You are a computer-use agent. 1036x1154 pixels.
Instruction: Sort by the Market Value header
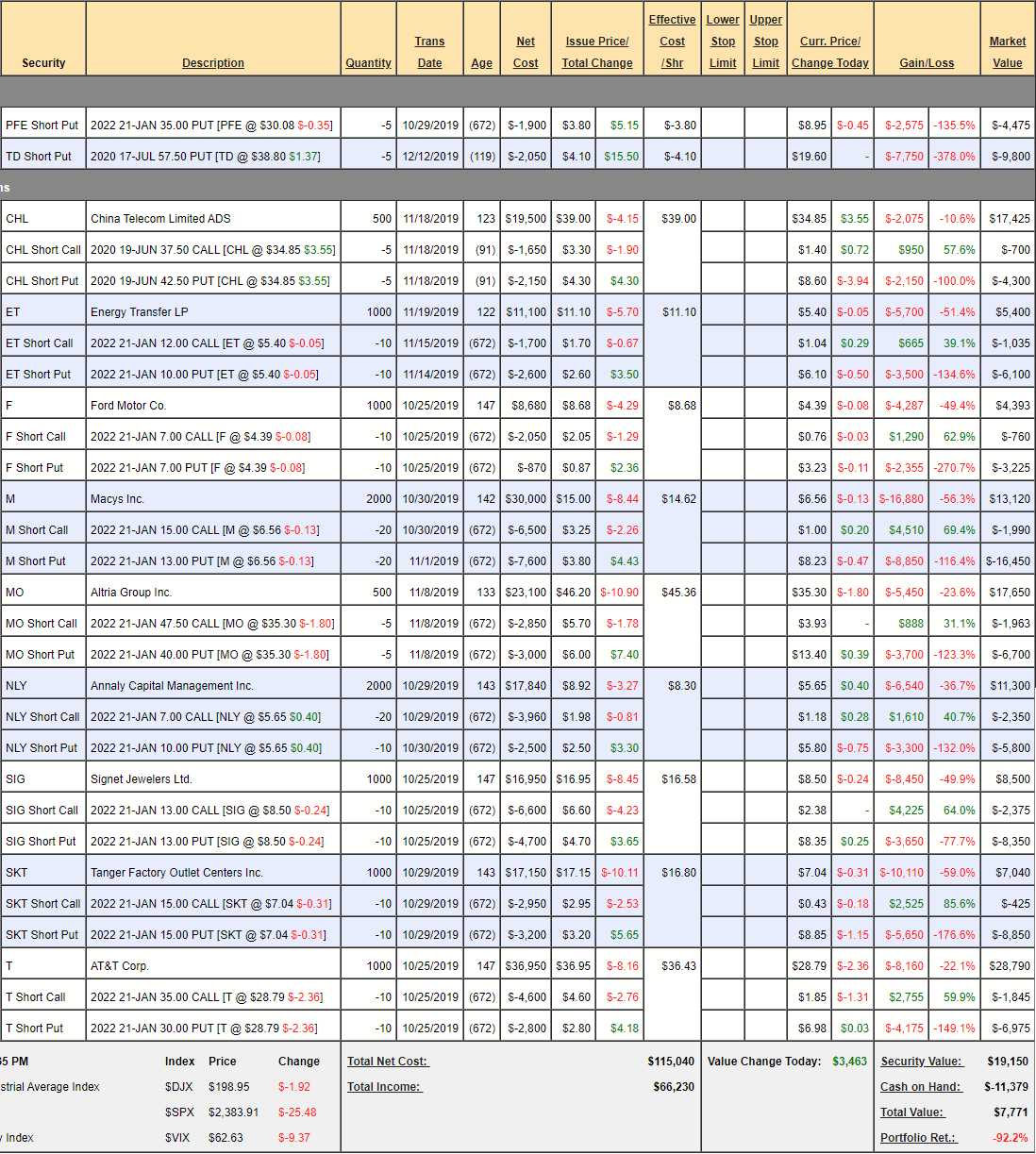pyautogui.click(x=1007, y=52)
